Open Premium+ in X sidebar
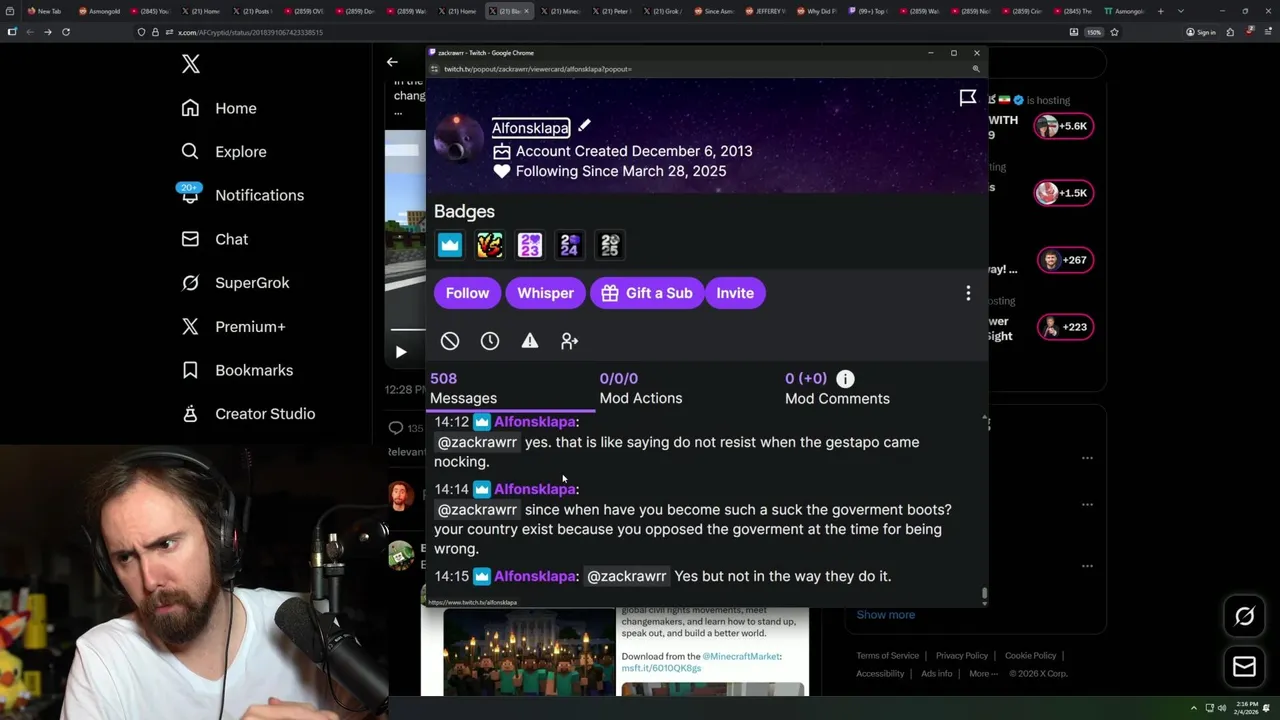1280x720 pixels. tap(233, 326)
